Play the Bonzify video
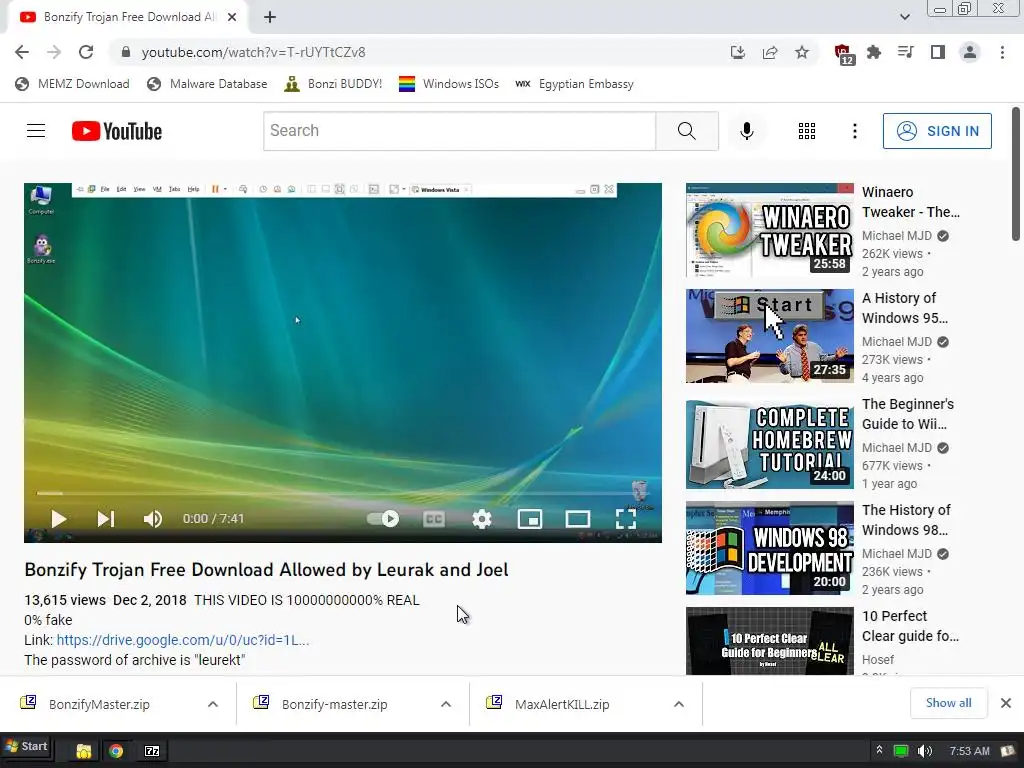Viewport: 1024px width, 768px height. [58, 519]
